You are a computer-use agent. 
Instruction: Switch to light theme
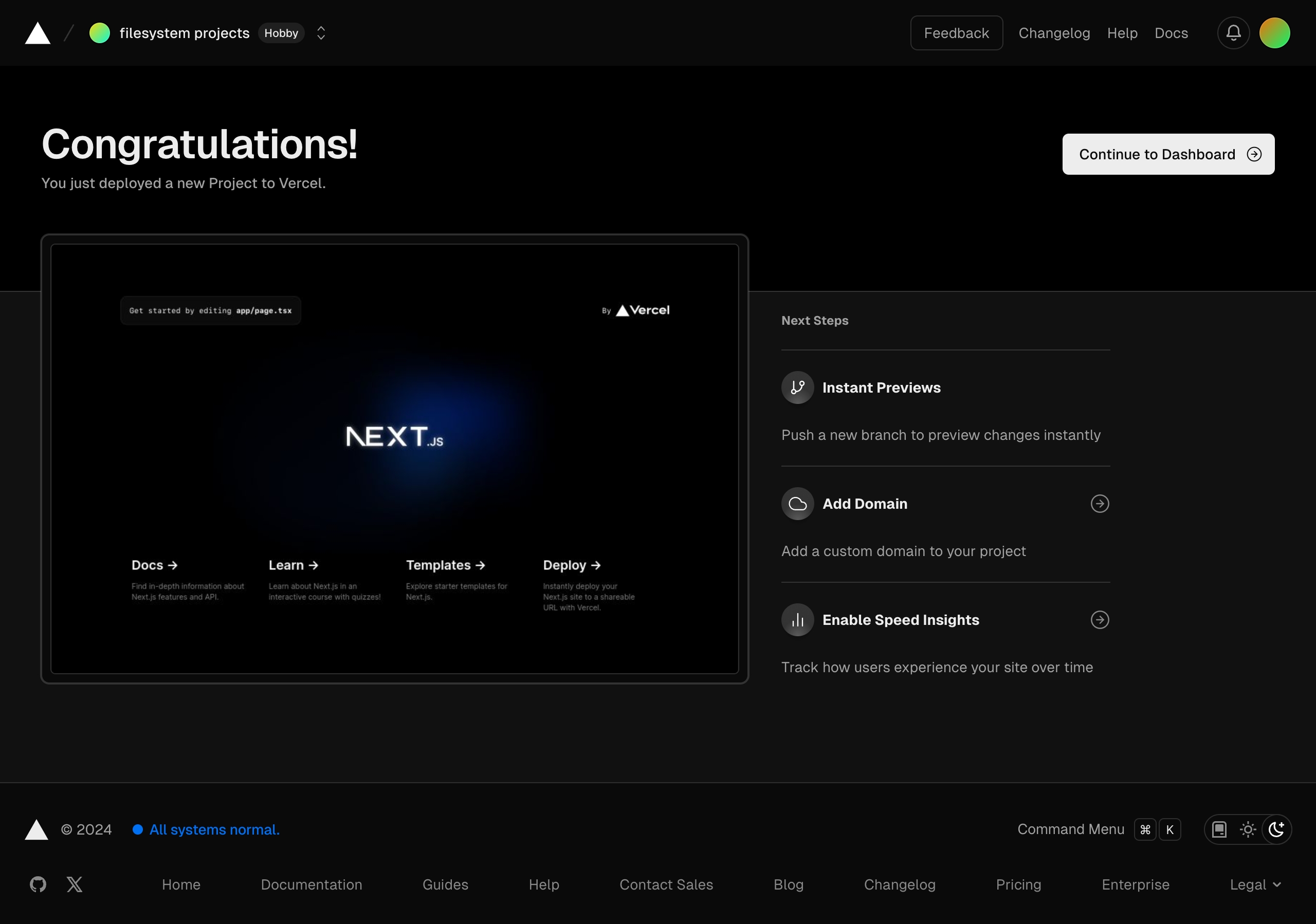1247,829
